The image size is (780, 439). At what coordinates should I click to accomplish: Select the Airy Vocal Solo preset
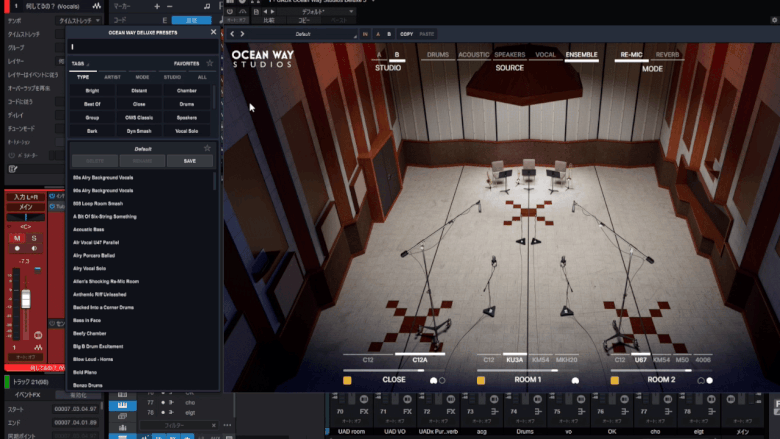click(90, 268)
